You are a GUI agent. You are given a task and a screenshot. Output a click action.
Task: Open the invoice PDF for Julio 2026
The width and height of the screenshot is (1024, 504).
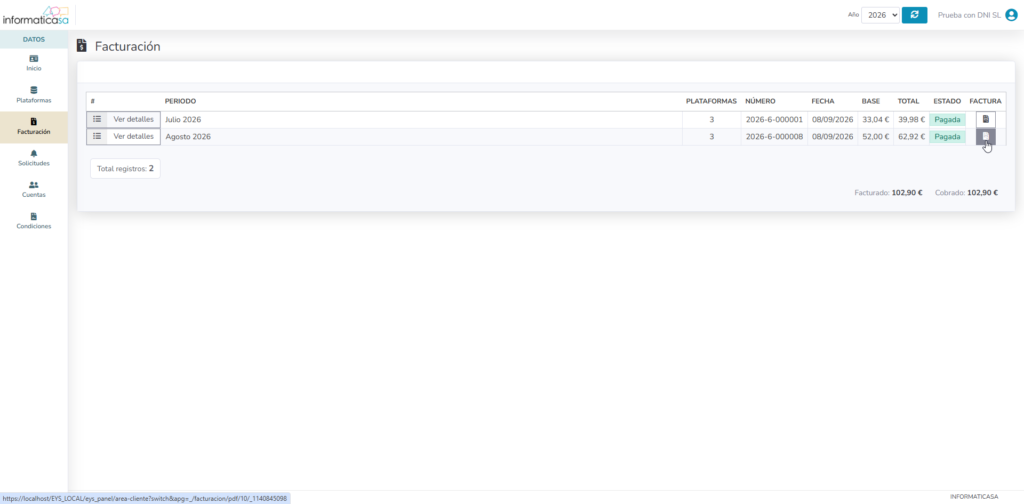coord(985,119)
